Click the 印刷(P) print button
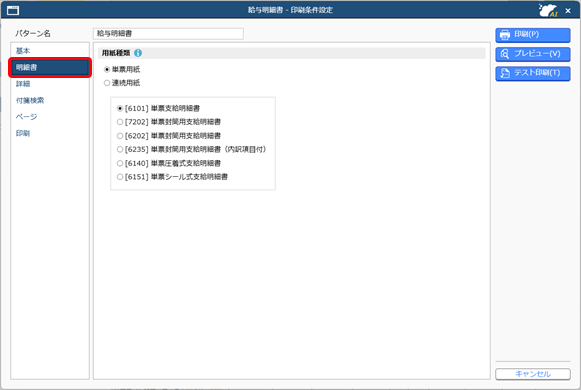581x390 pixels. [x=532, y=35]
